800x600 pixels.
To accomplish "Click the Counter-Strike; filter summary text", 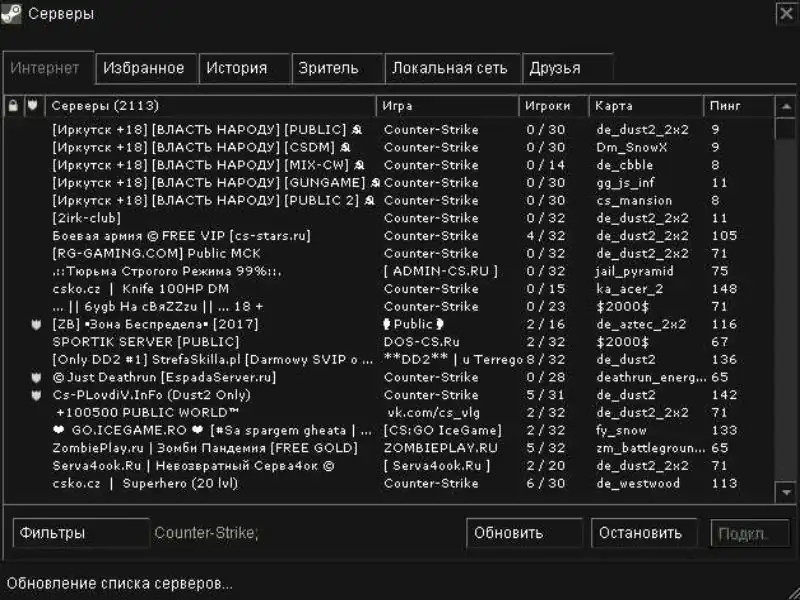I will tap(207, 533).
